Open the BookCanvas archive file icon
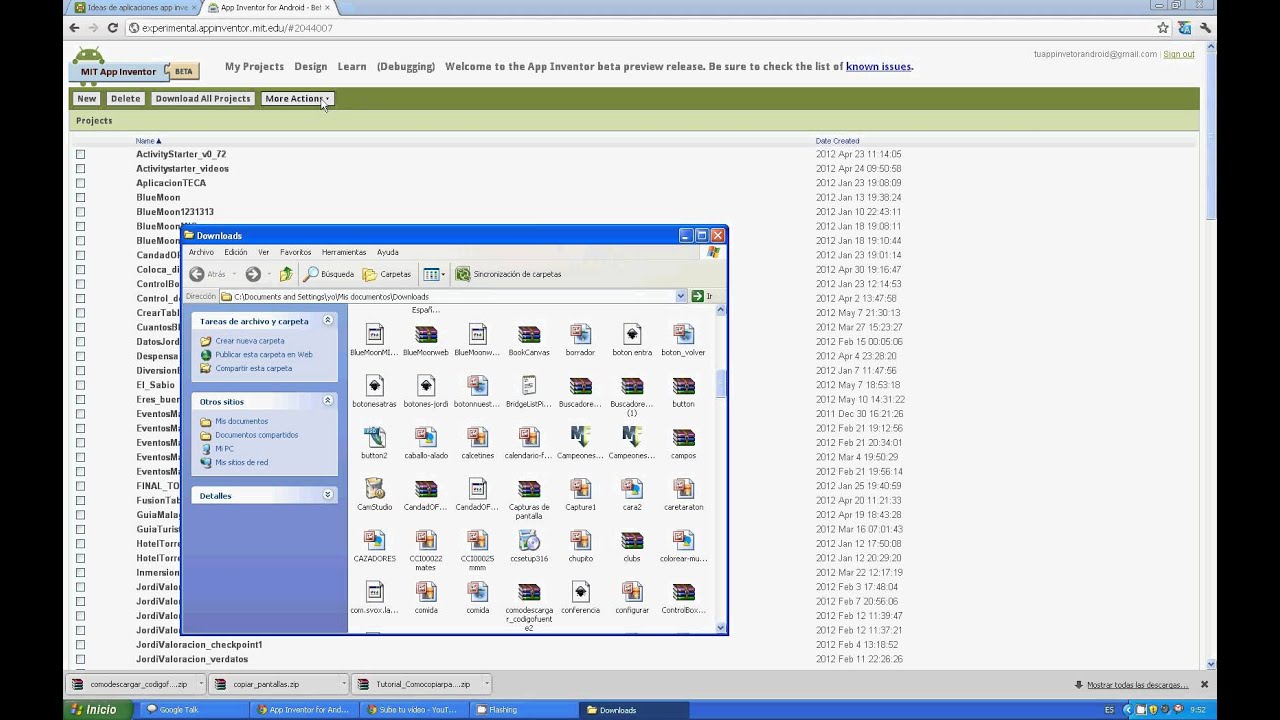1280x720 pixels. point(529,334)
